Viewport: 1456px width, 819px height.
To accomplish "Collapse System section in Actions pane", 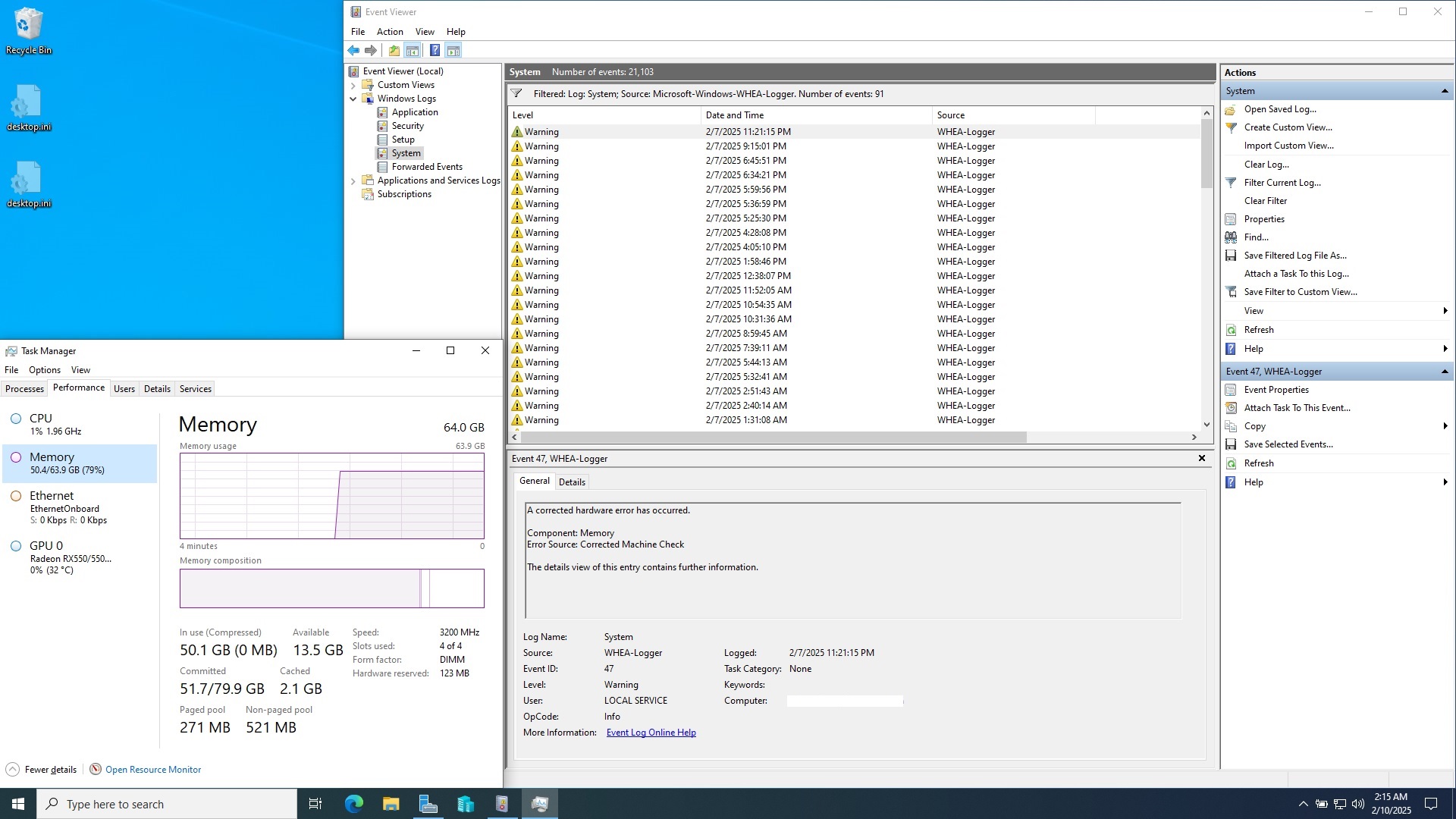I will [1444, 91].
